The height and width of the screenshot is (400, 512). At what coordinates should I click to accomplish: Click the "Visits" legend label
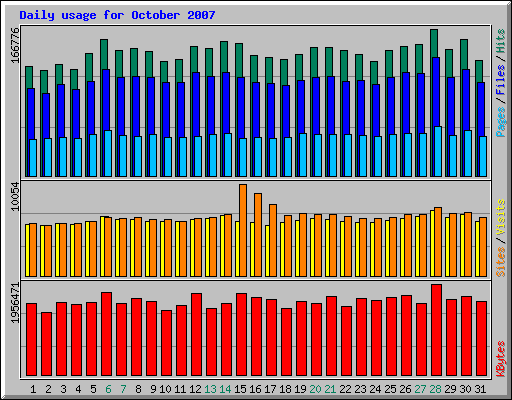tap(501, 217)
